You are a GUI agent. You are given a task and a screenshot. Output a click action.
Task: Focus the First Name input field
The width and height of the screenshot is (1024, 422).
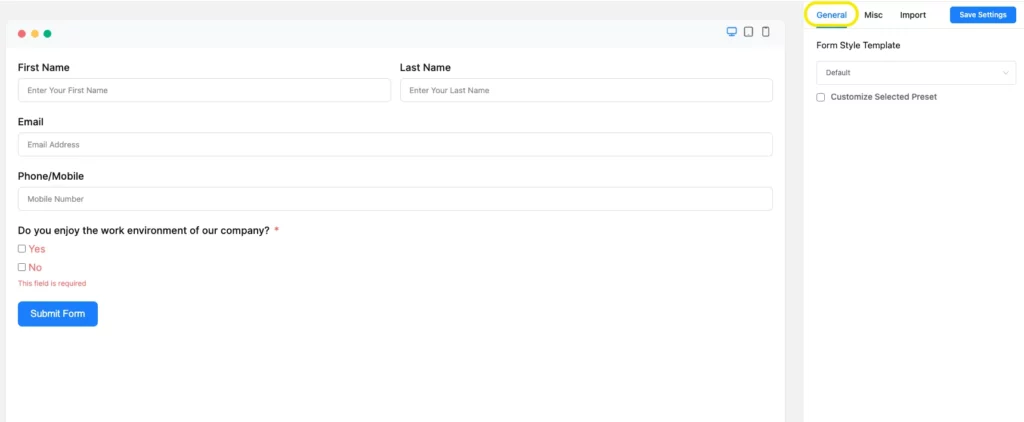204,90
